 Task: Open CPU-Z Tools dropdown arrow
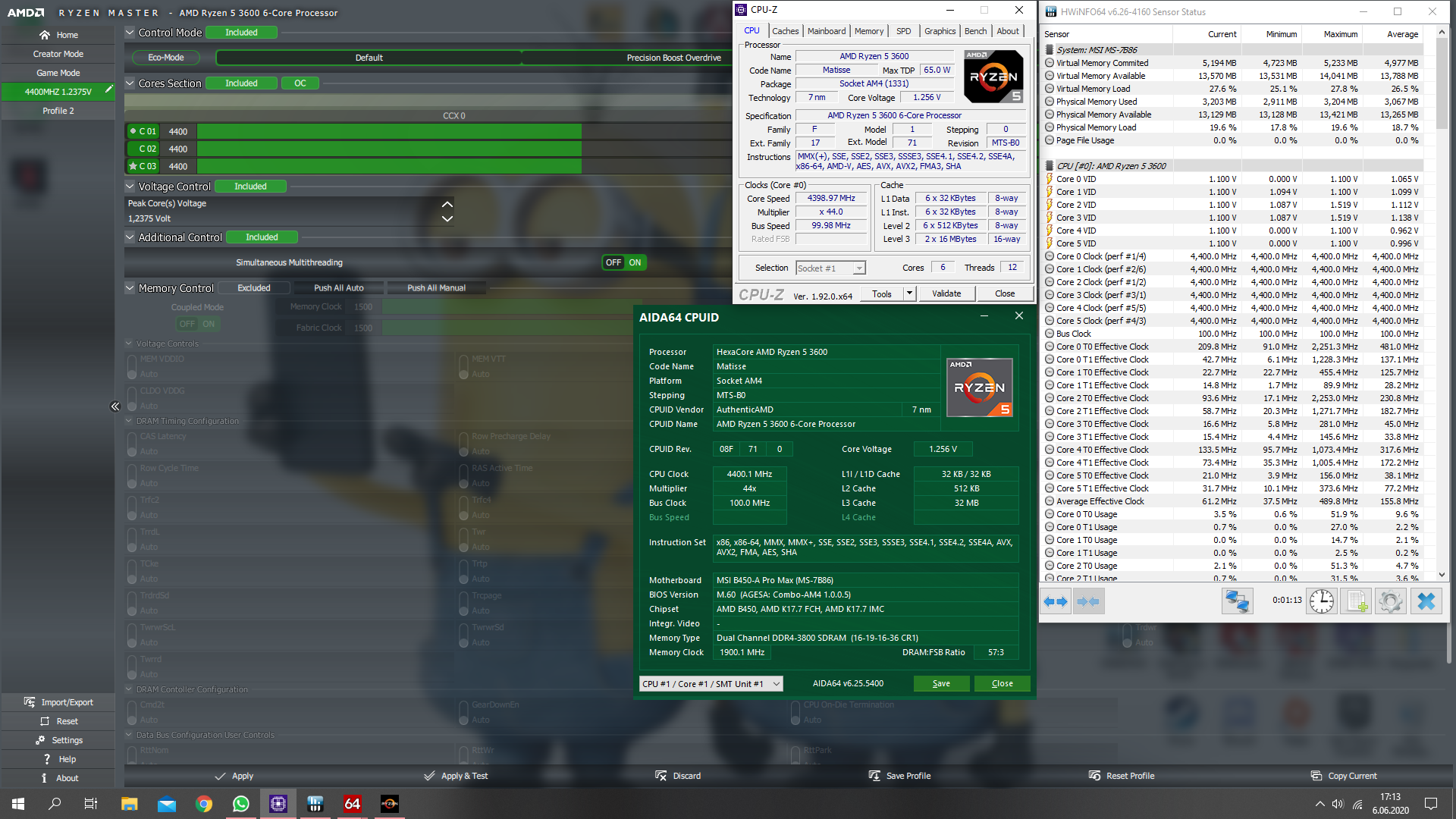[909, 293]
